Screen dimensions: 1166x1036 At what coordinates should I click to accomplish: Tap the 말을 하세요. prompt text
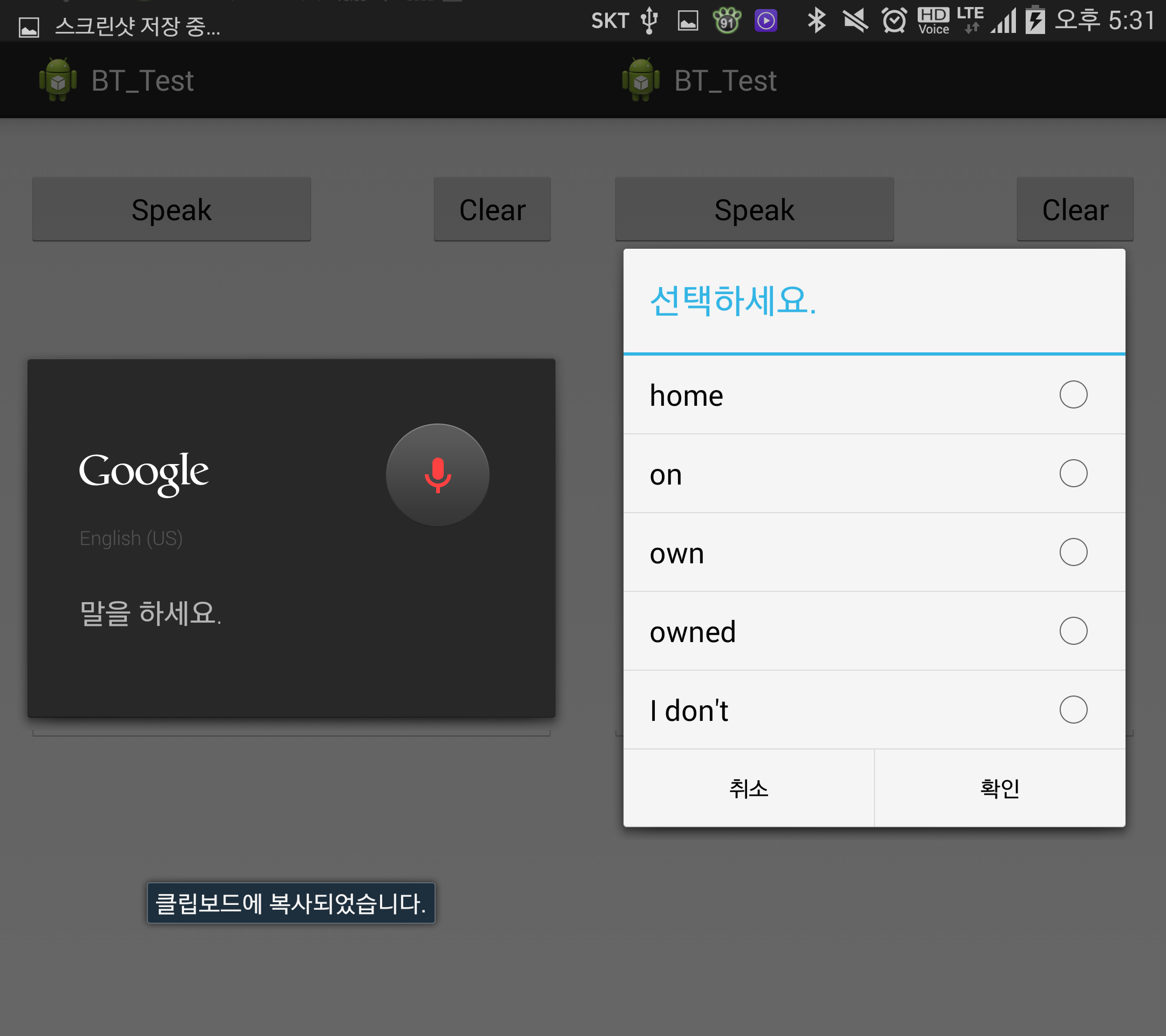pos(151,613)
